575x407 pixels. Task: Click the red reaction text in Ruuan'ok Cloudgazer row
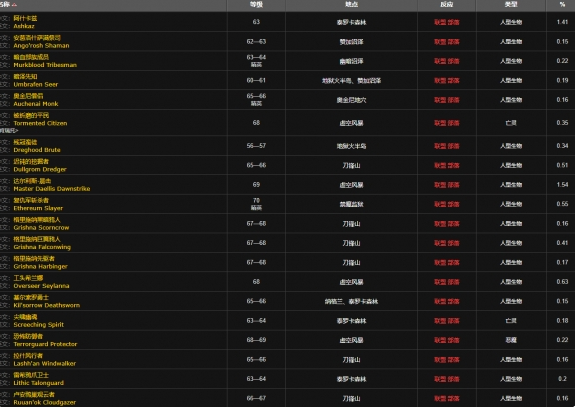pos(447,399)
